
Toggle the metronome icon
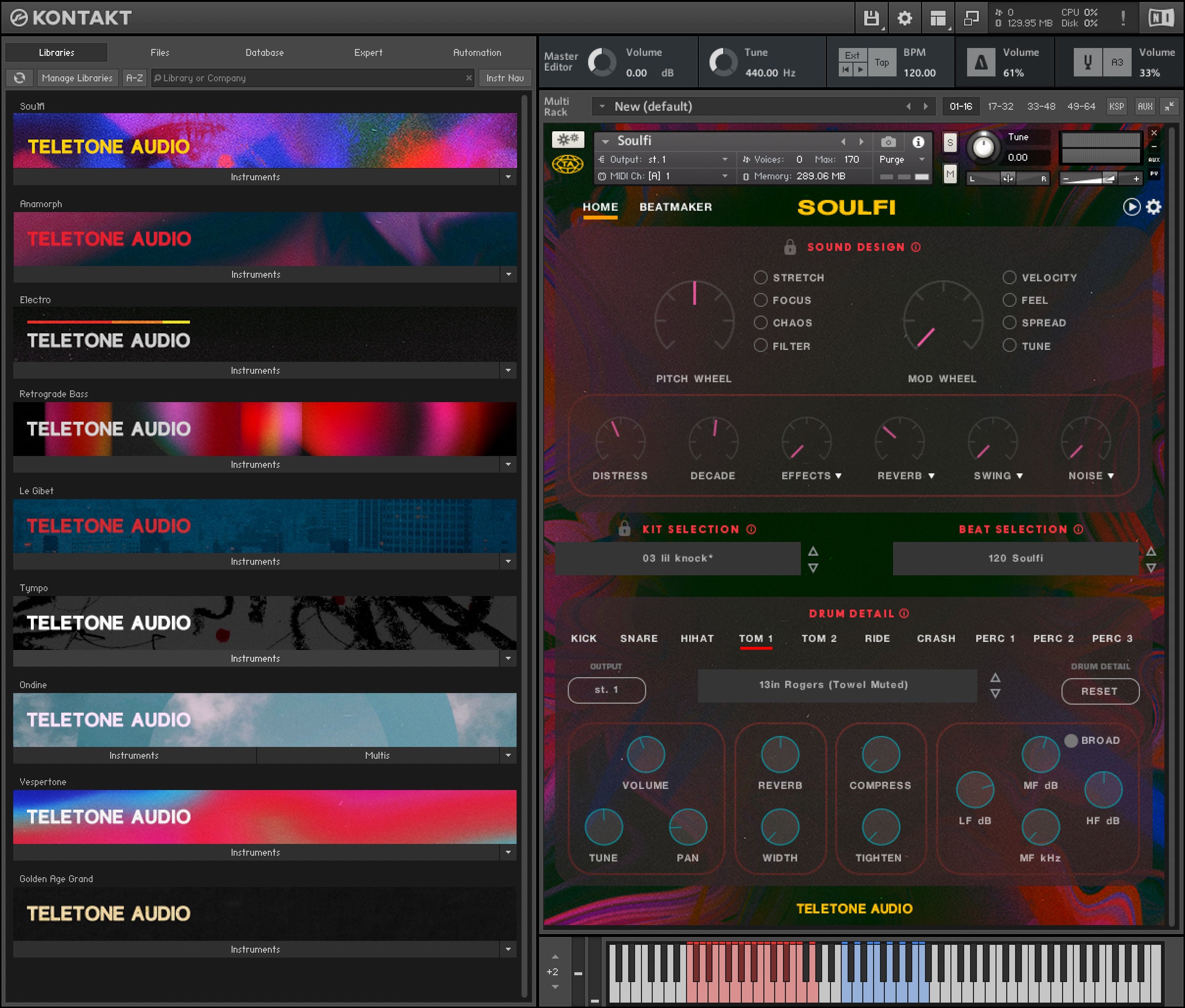click(980, 62)
